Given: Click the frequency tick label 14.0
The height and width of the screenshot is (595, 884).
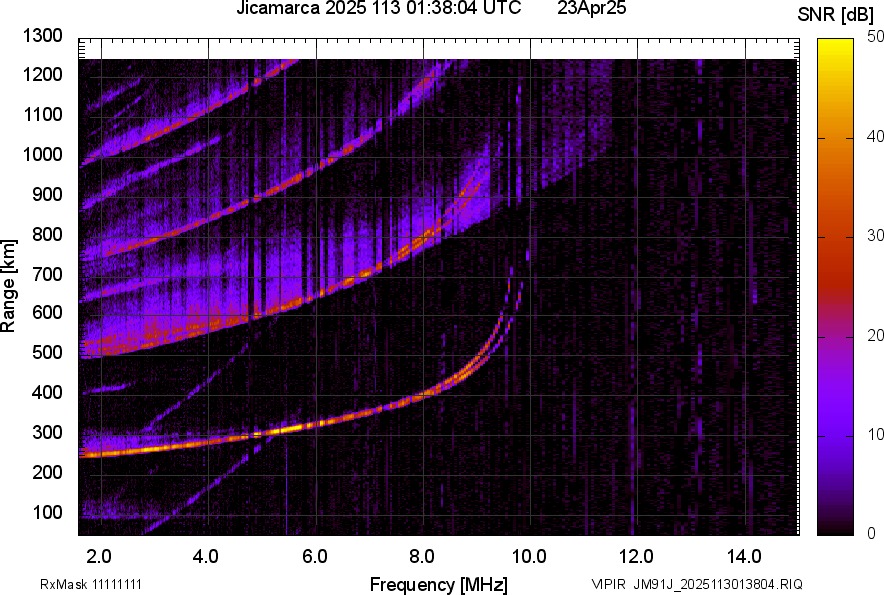Looking at the screenshot, I should point(744,557).
